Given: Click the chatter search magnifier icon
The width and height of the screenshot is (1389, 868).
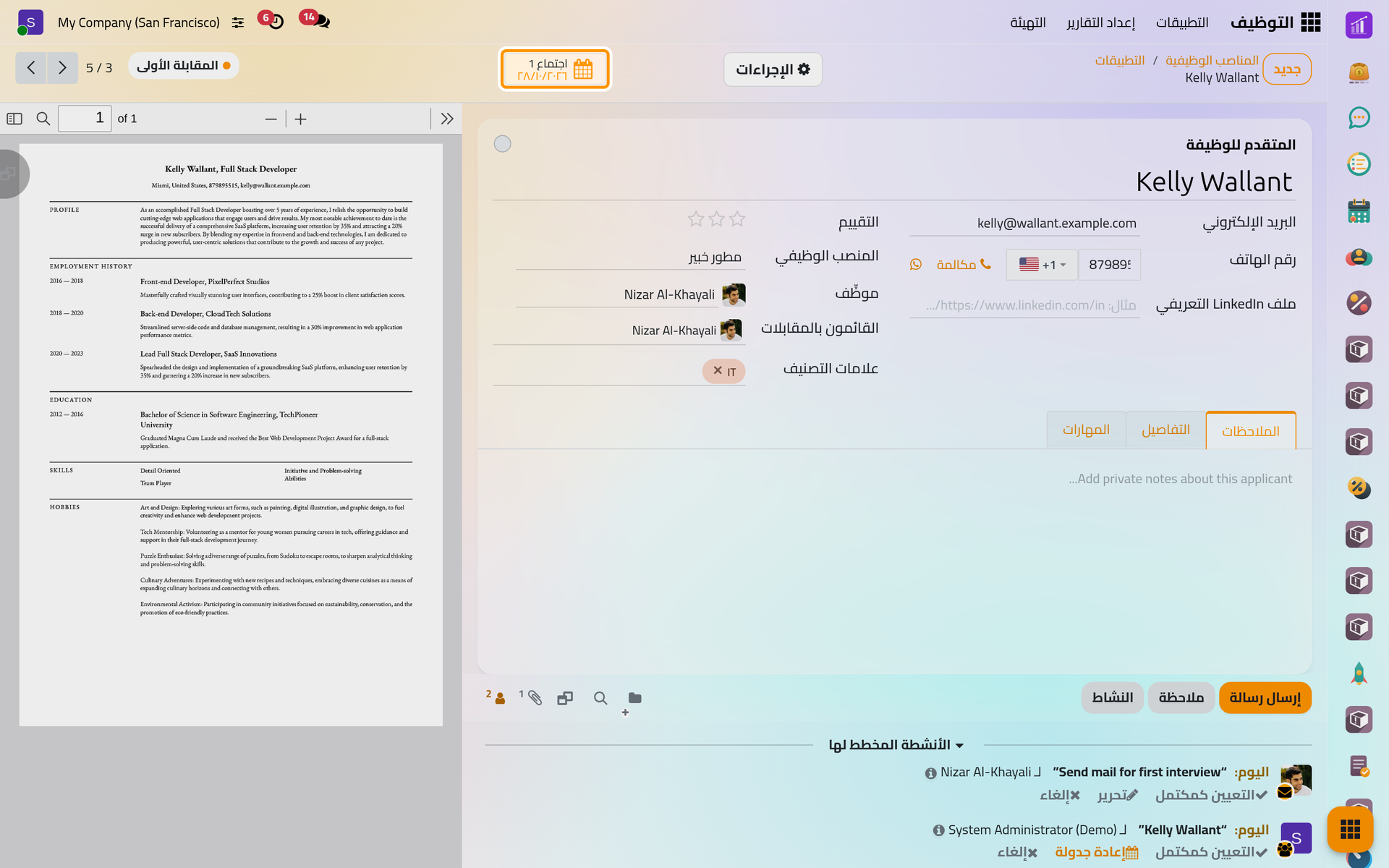Looking at the screenshot, I should click(600, 698).
